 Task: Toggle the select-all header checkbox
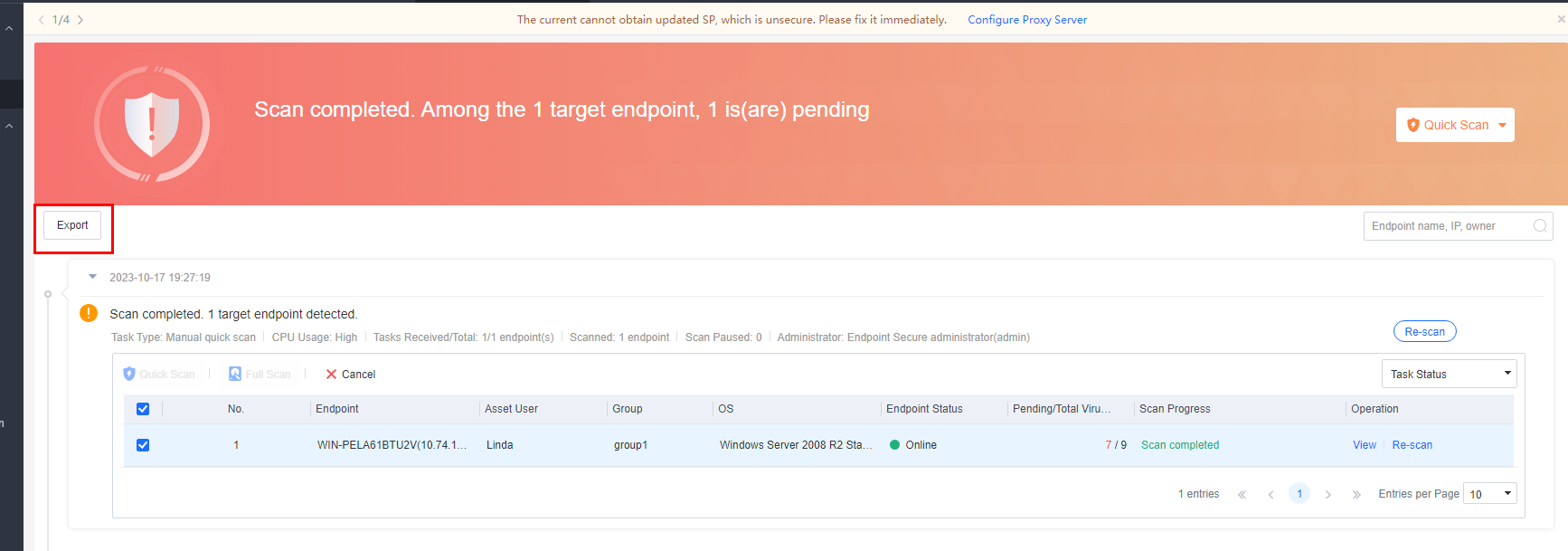tap(143, 409)
